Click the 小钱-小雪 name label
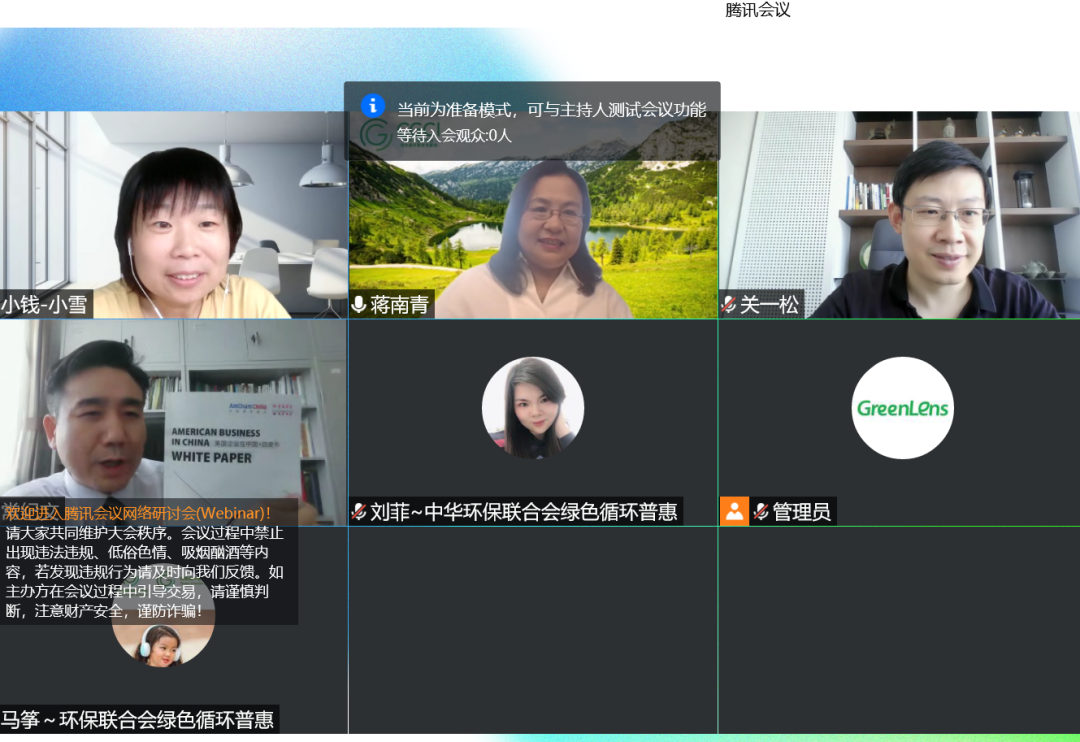 pos(45,304)
